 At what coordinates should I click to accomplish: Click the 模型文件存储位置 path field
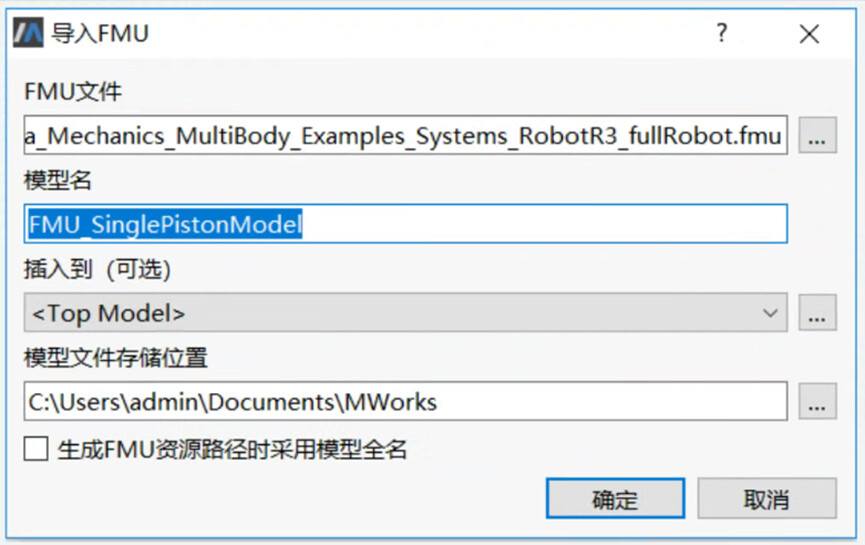405,401
